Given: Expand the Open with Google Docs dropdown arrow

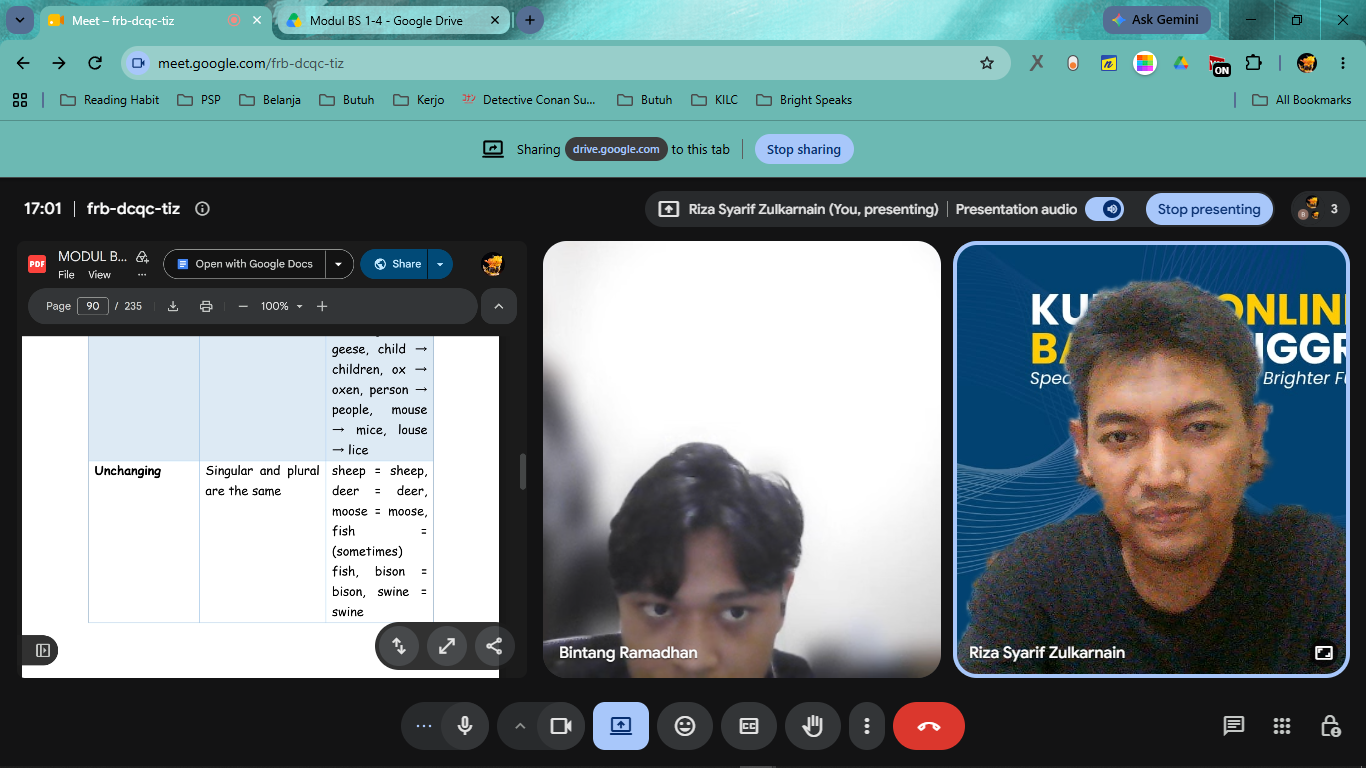Looking at the screenshot, I should (x=338, y=264).
